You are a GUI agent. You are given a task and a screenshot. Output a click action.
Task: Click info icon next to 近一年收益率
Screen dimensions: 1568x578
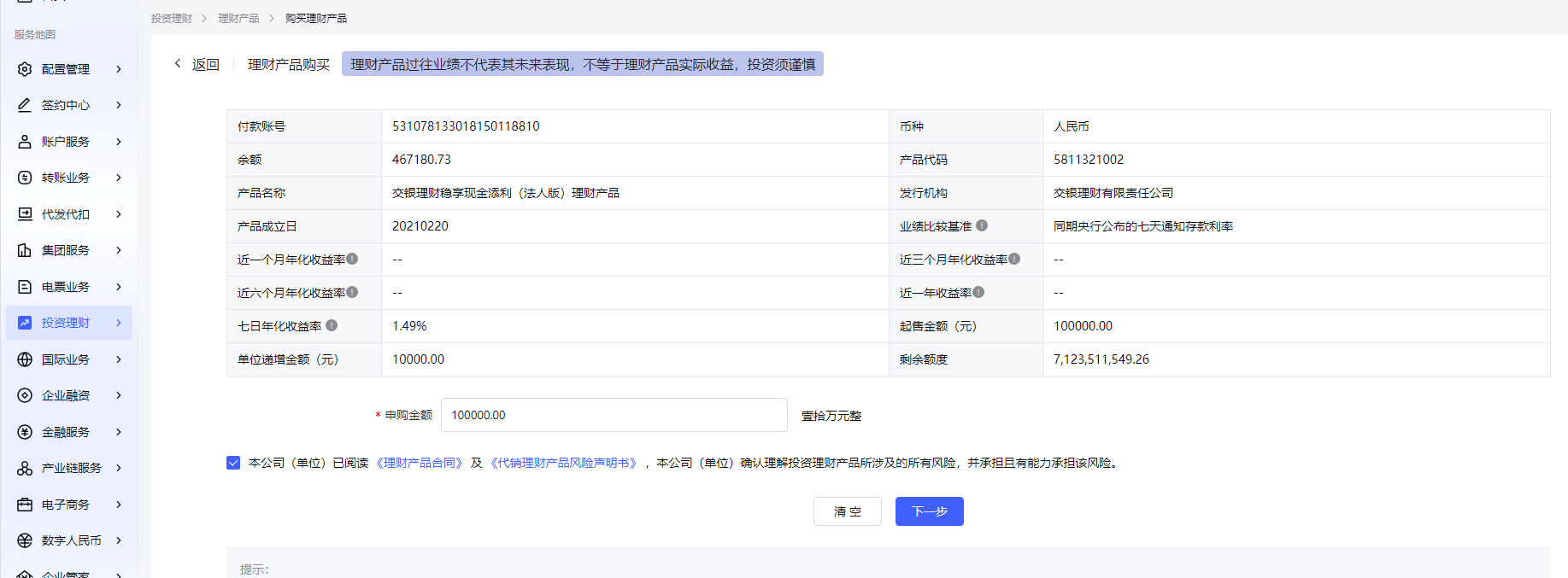tap(978, 292)
